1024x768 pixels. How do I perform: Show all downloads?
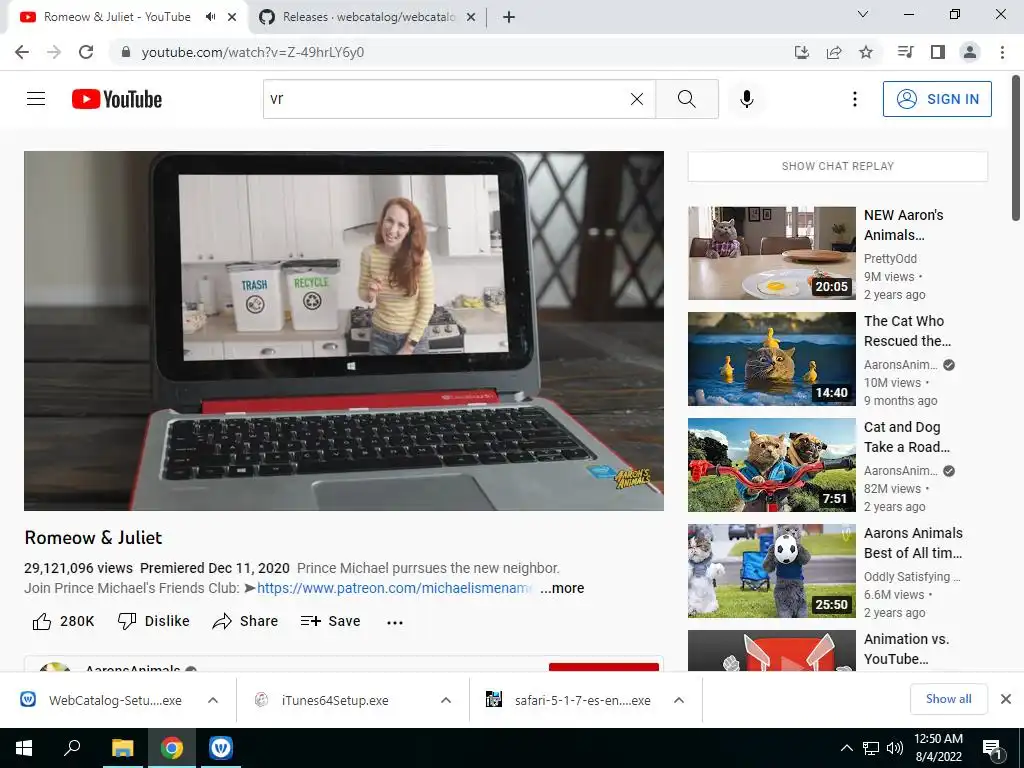click(x=948, y=699)
